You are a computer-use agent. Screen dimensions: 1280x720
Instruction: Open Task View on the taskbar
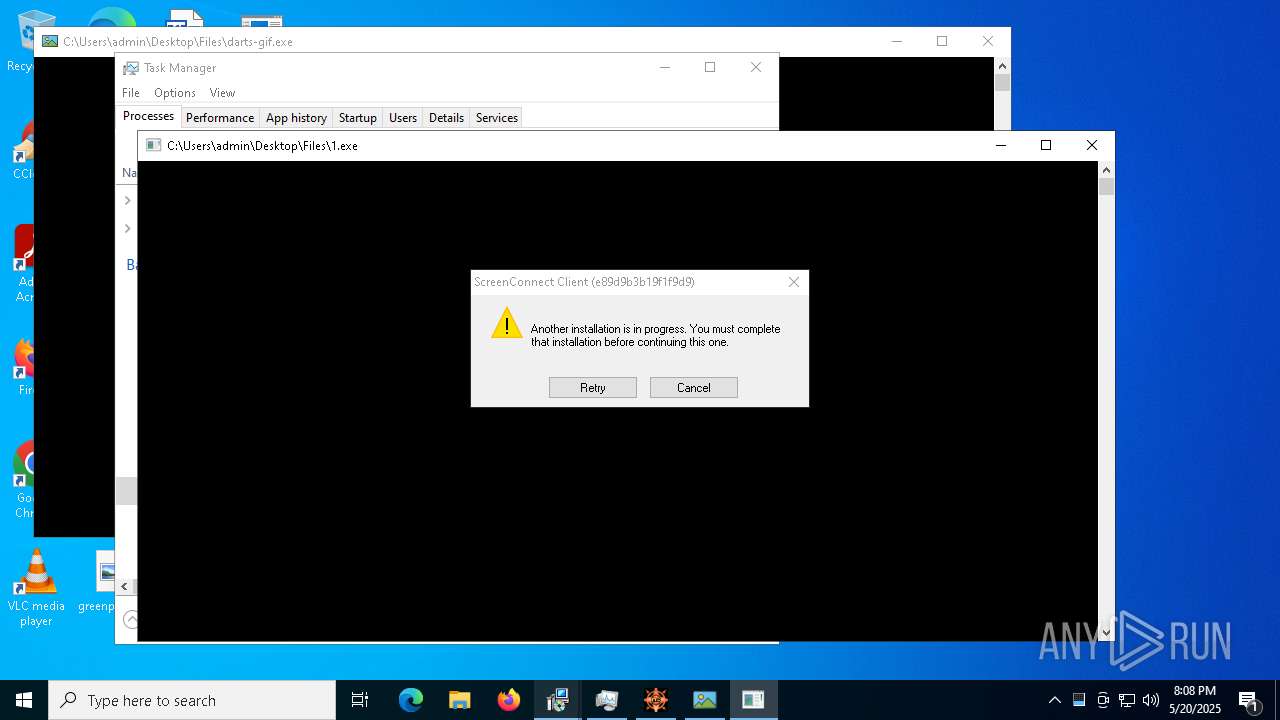click(x=360, y=700)
